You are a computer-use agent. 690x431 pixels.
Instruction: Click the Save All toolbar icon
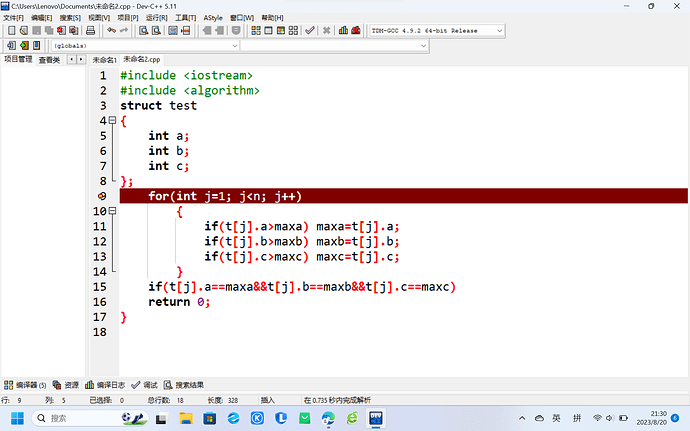49,30
